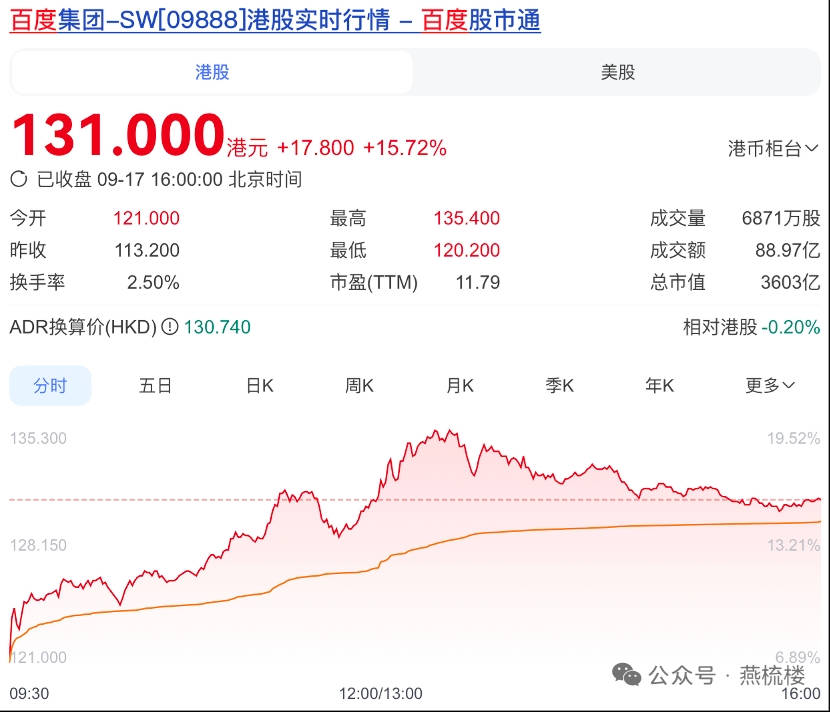Click the ADR换算价 value 130.740
The height and width of the screenshot is (712, 830).
tap(218, 327)
